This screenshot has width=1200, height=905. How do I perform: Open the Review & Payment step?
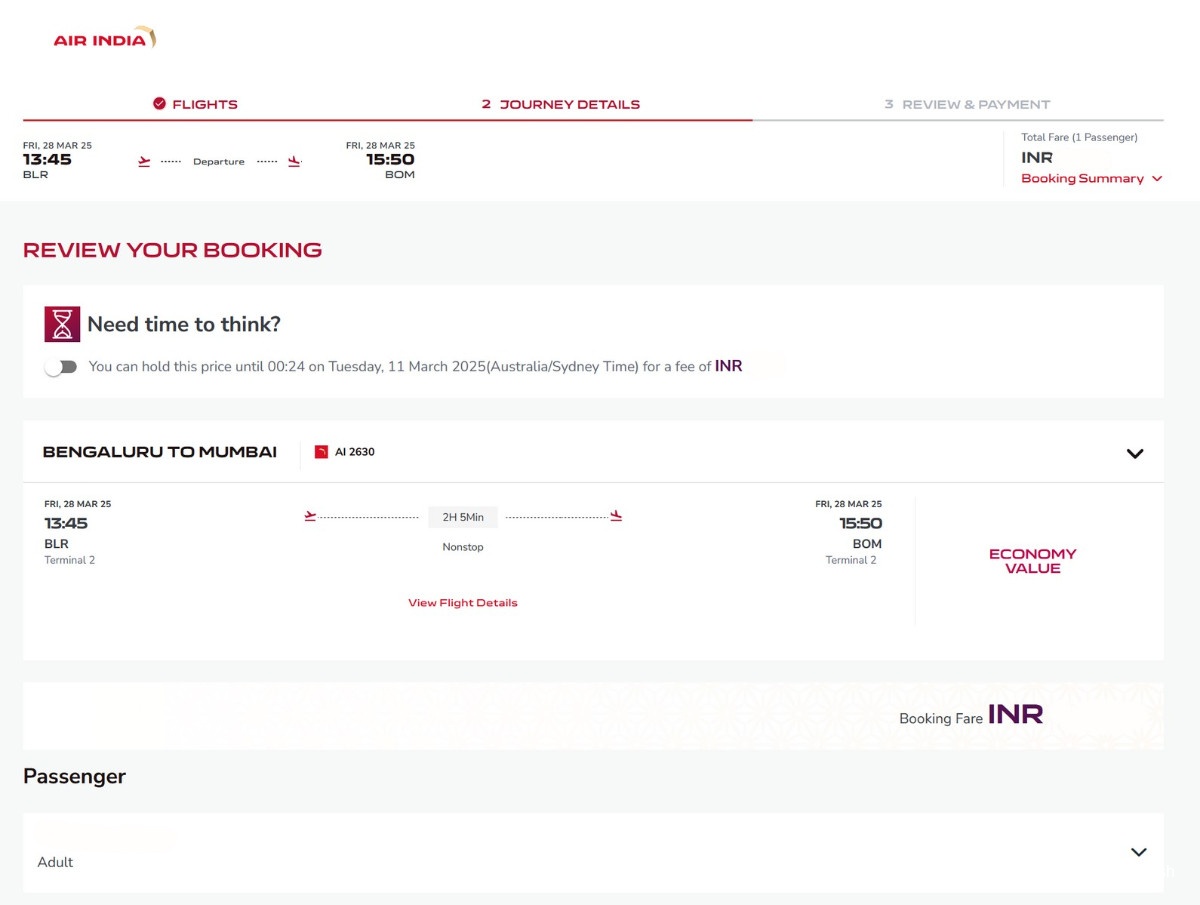[967, 104]
